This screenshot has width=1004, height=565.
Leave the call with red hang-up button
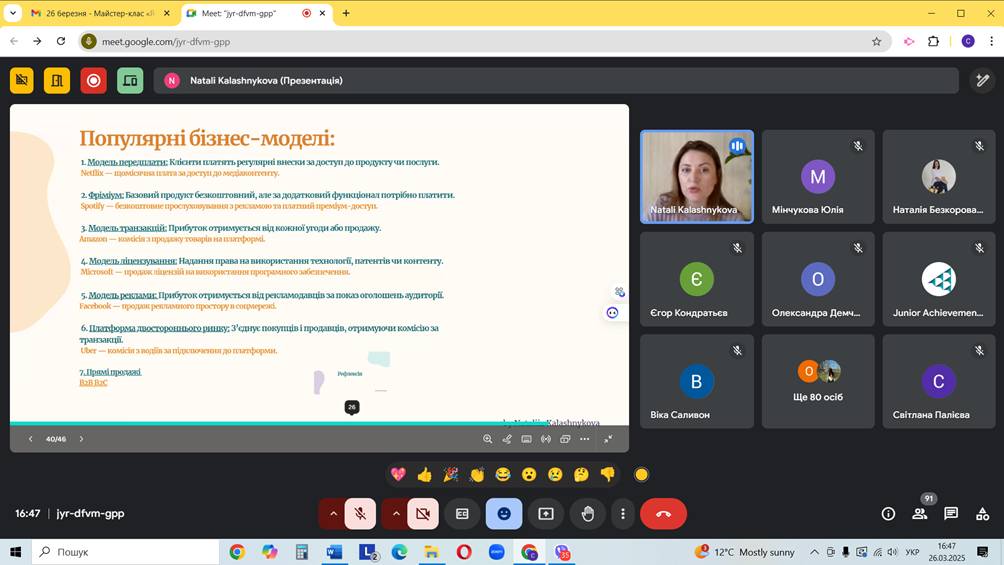click(x=663, y=513)
